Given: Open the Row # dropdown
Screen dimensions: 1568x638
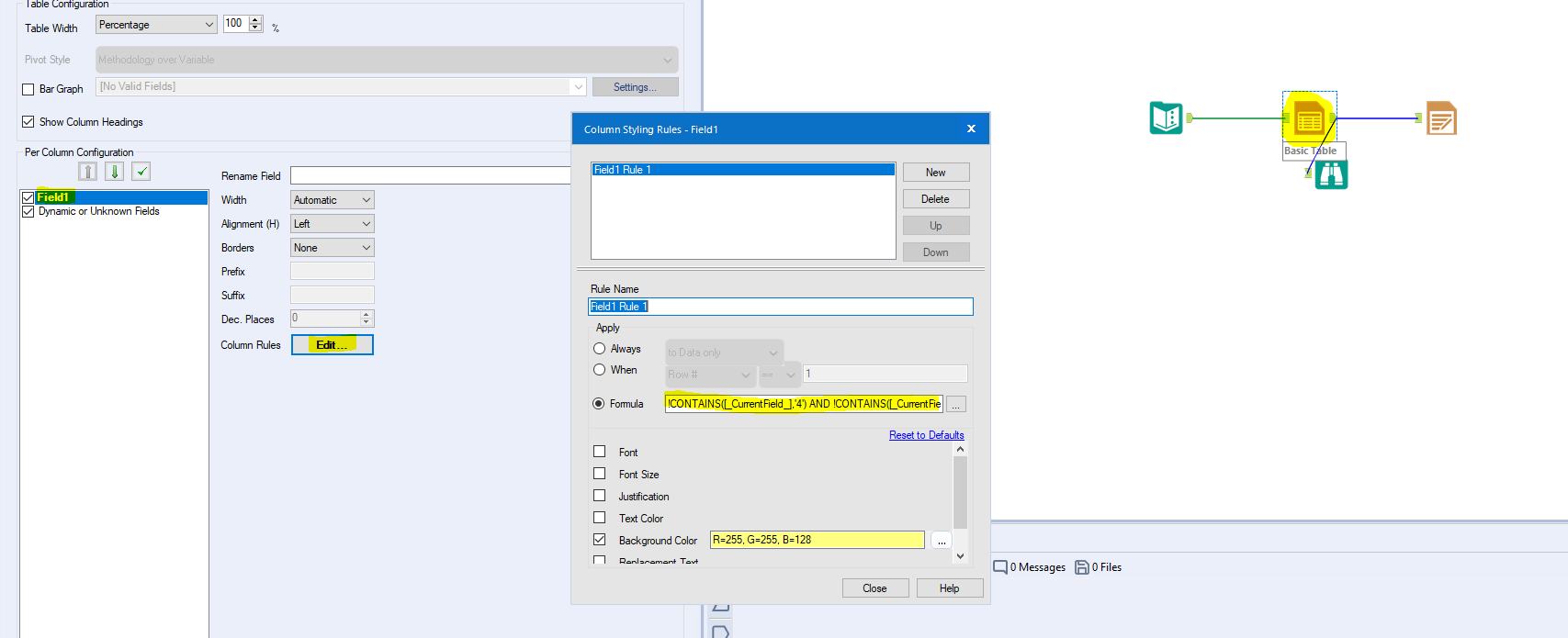Looking at the screenshot, I should [711, 375].
